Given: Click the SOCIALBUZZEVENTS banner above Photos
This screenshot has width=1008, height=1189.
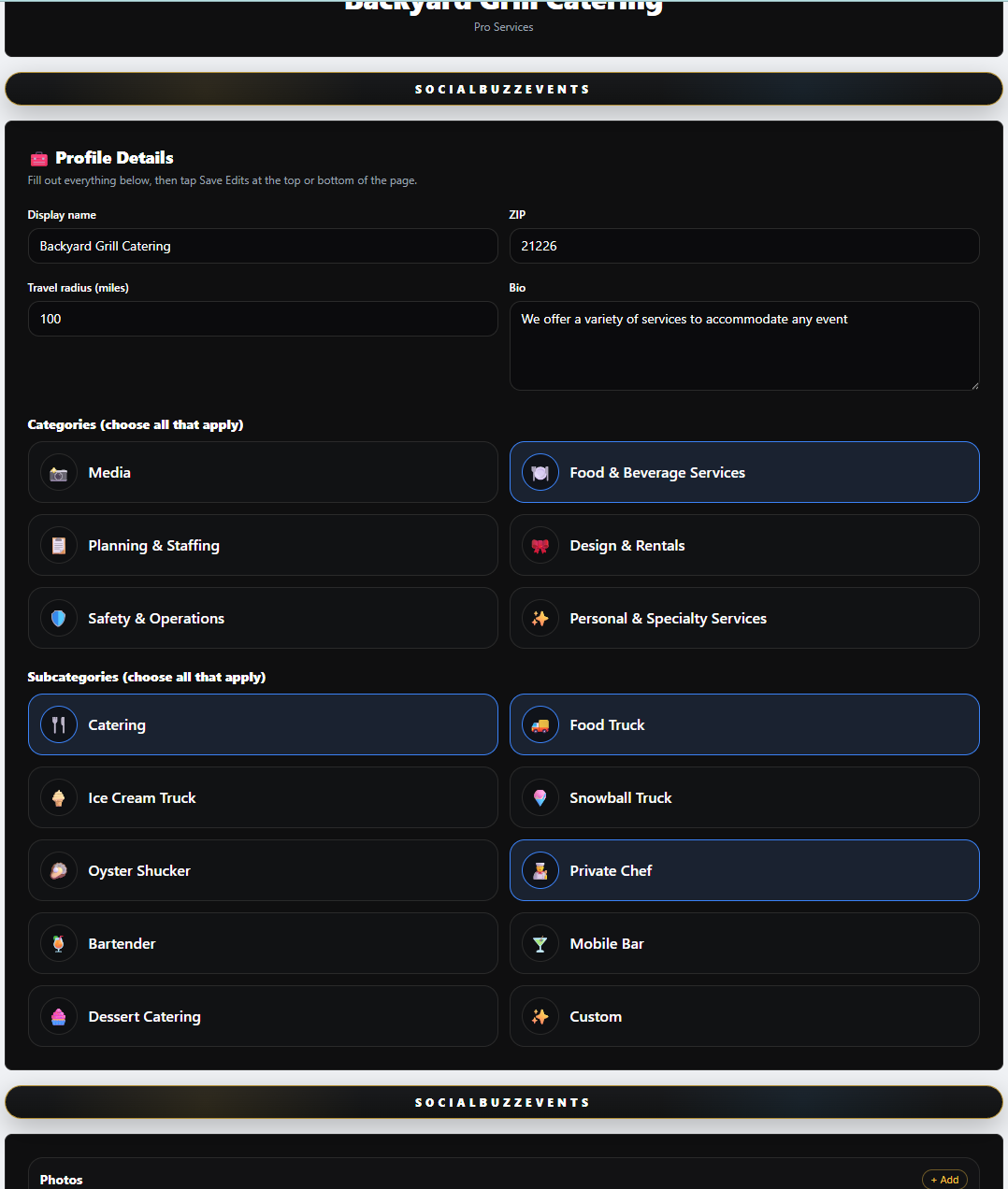Looking at the screenshot, I should (x=504, y=1102).
